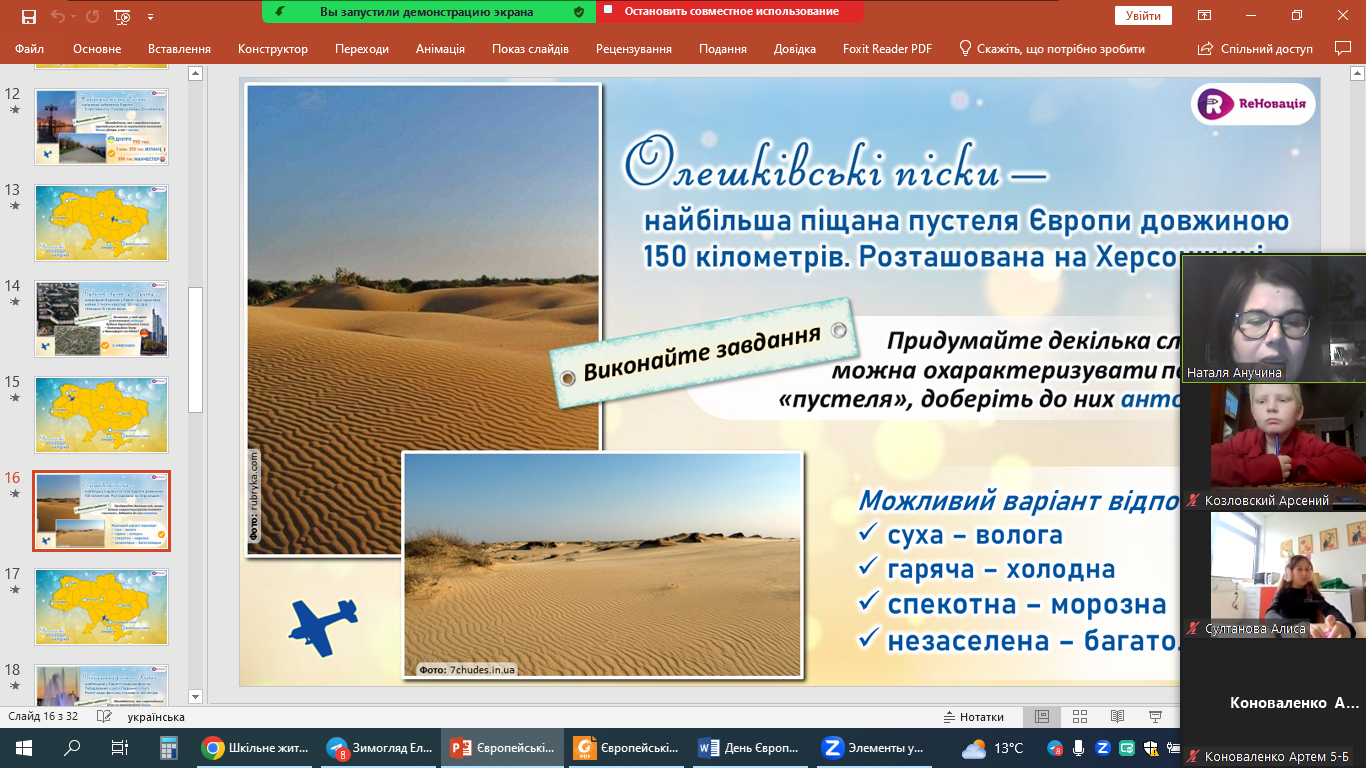
Task: Undo the last action in quick access toolbar
Action: pyautogui.click(x=57, y=16)
